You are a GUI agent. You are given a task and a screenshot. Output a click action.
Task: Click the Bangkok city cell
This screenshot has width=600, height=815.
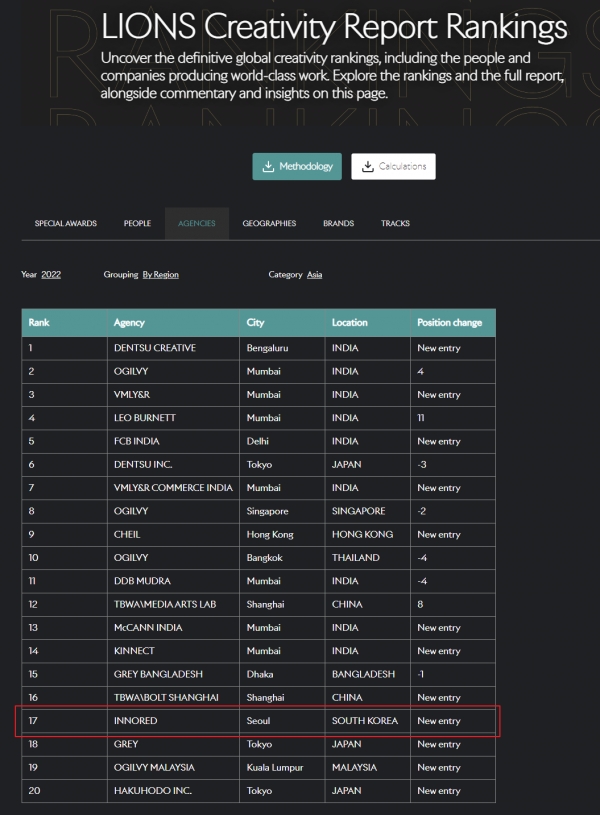282,558
